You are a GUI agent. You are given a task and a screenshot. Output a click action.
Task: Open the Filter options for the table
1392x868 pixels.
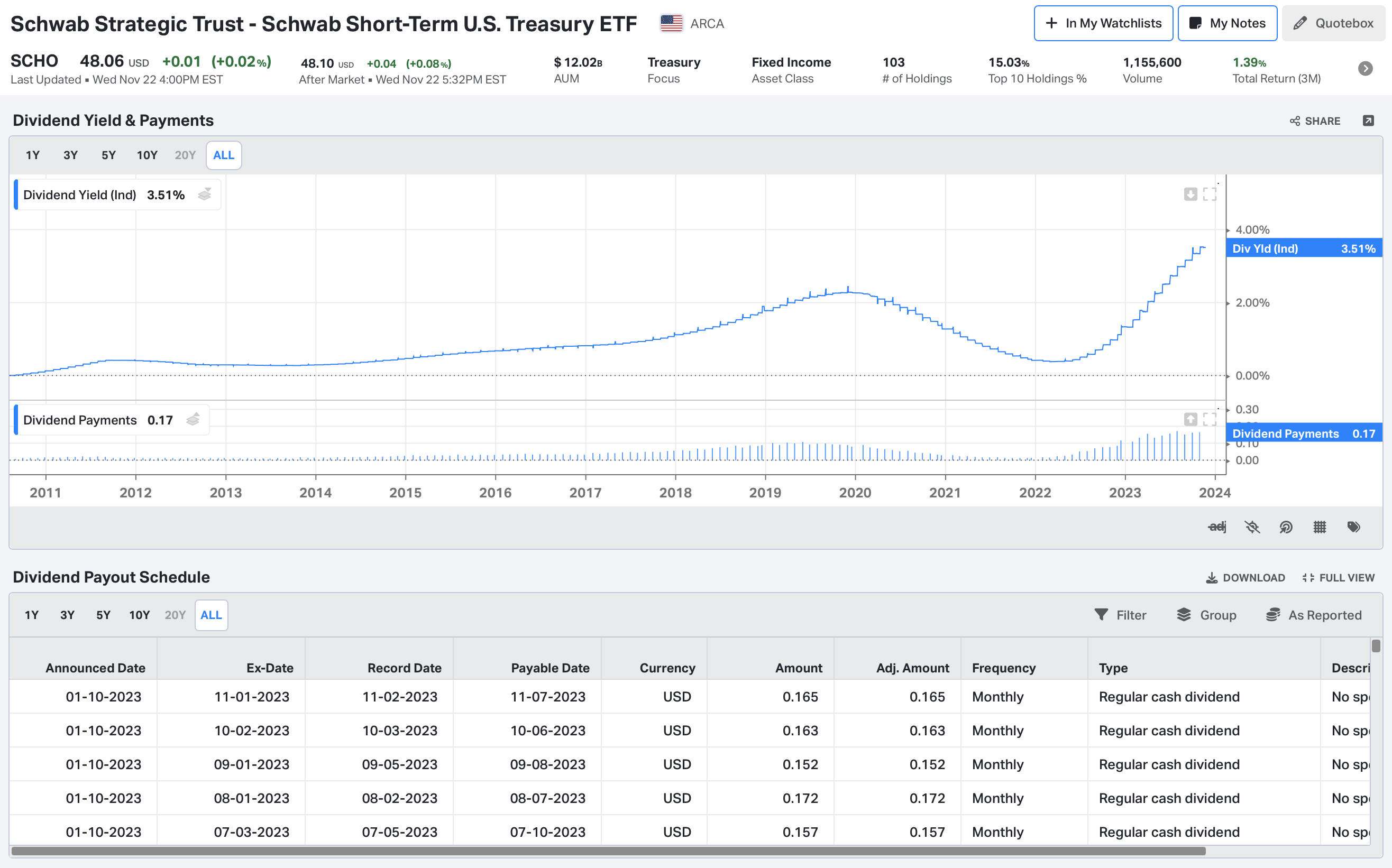1120,615
